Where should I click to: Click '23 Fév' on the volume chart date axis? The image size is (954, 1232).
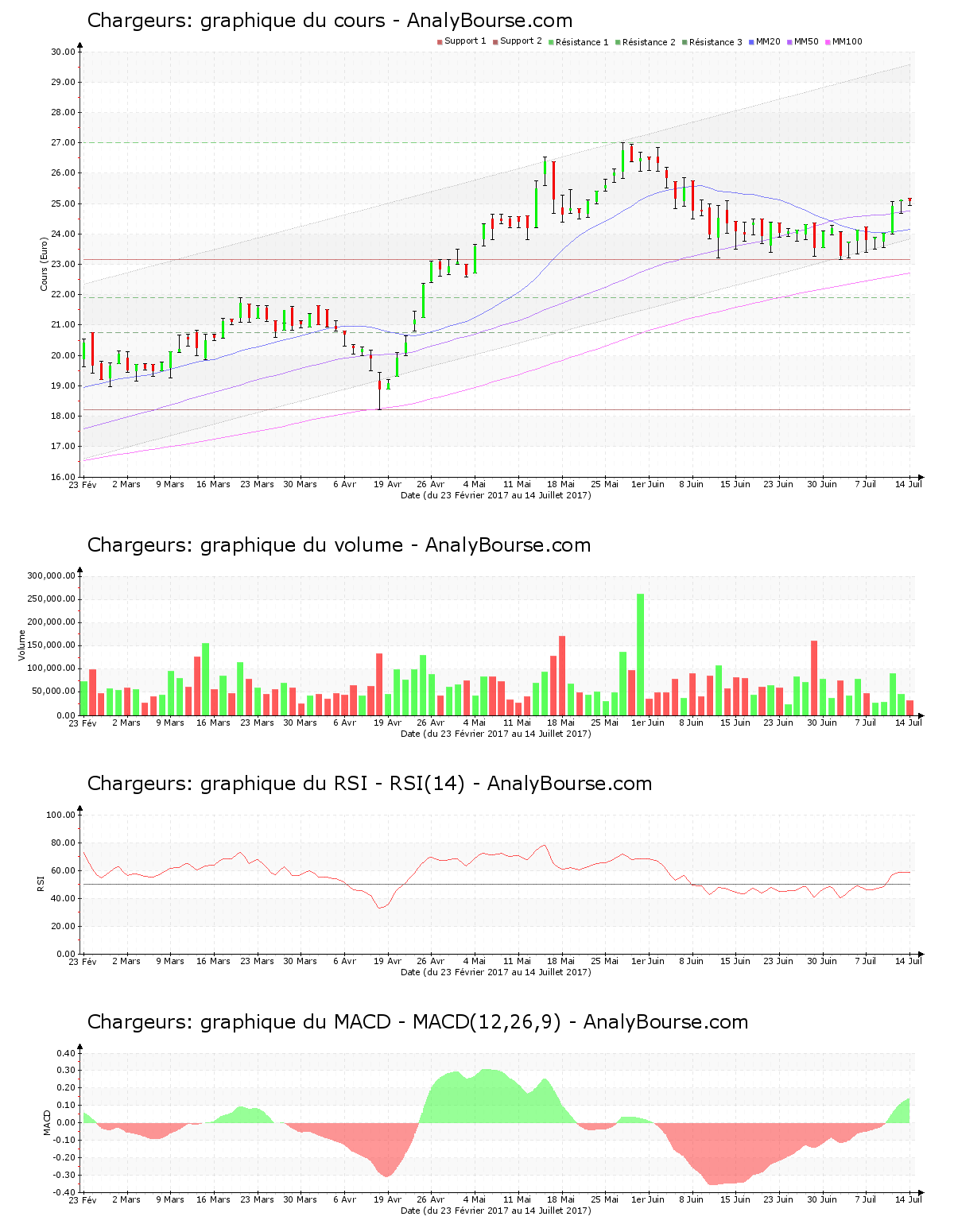pyautogui.click(x=82, y=723)
